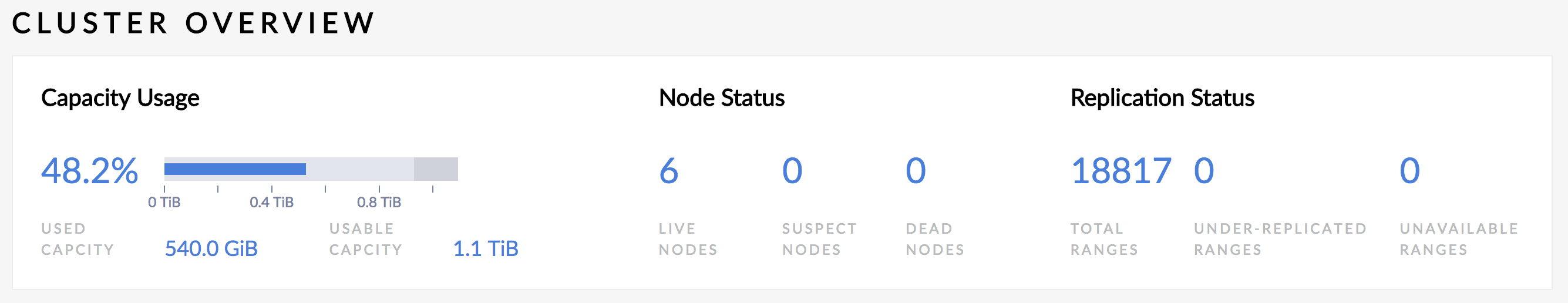1568x303 pixels.
Task: Click the suspect nodes count
Action: pos(792,171)
